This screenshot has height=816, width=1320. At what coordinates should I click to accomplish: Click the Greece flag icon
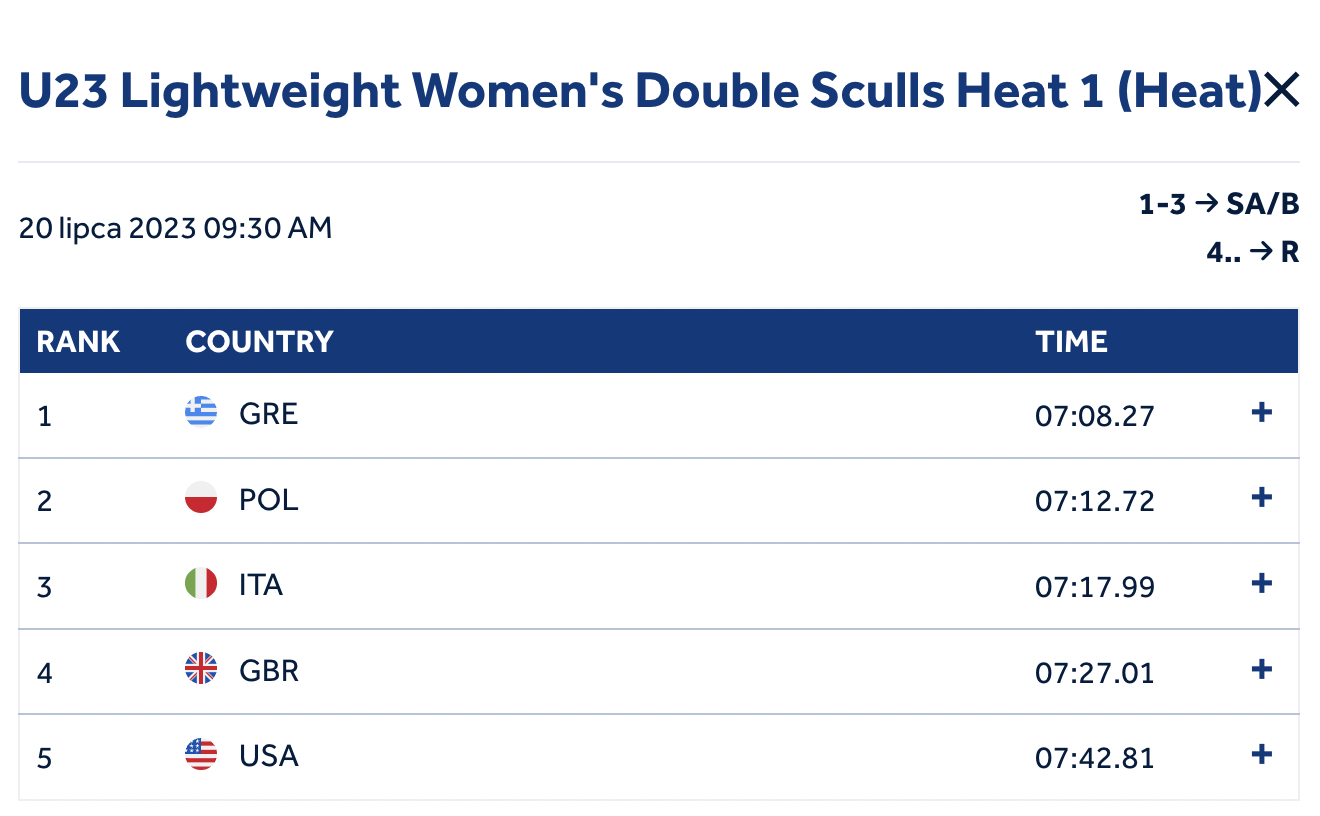201,412
